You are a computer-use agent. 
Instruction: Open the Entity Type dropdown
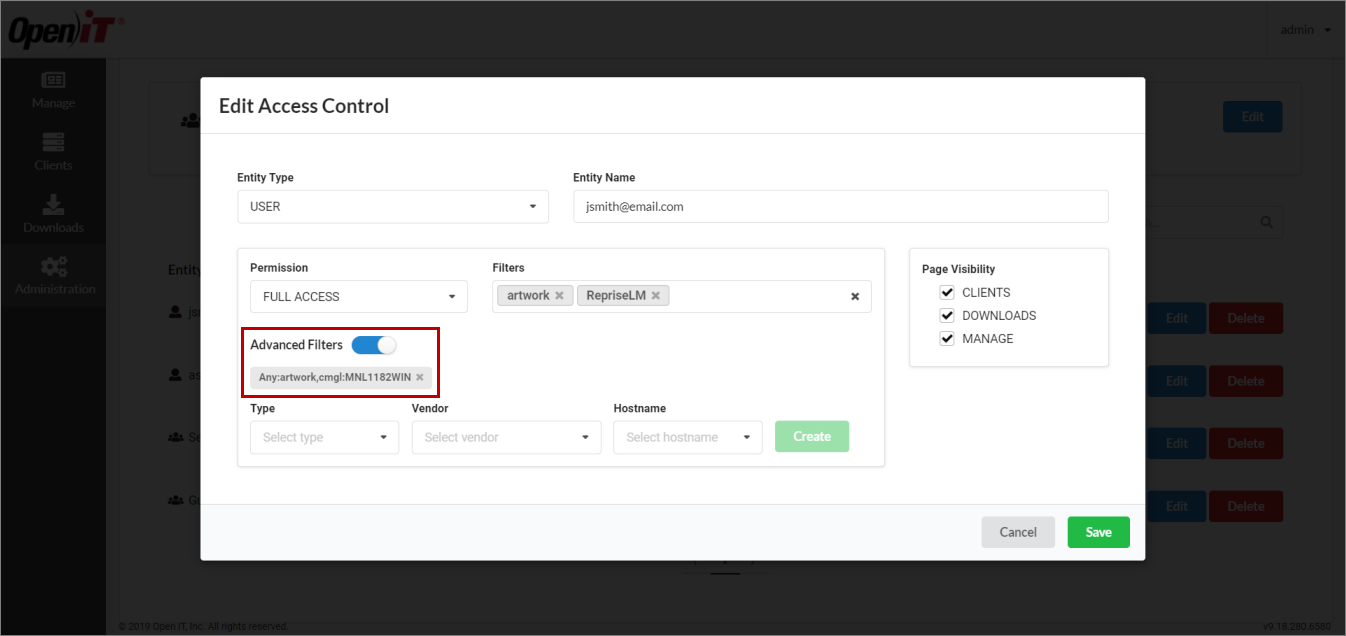click(393, 207)
